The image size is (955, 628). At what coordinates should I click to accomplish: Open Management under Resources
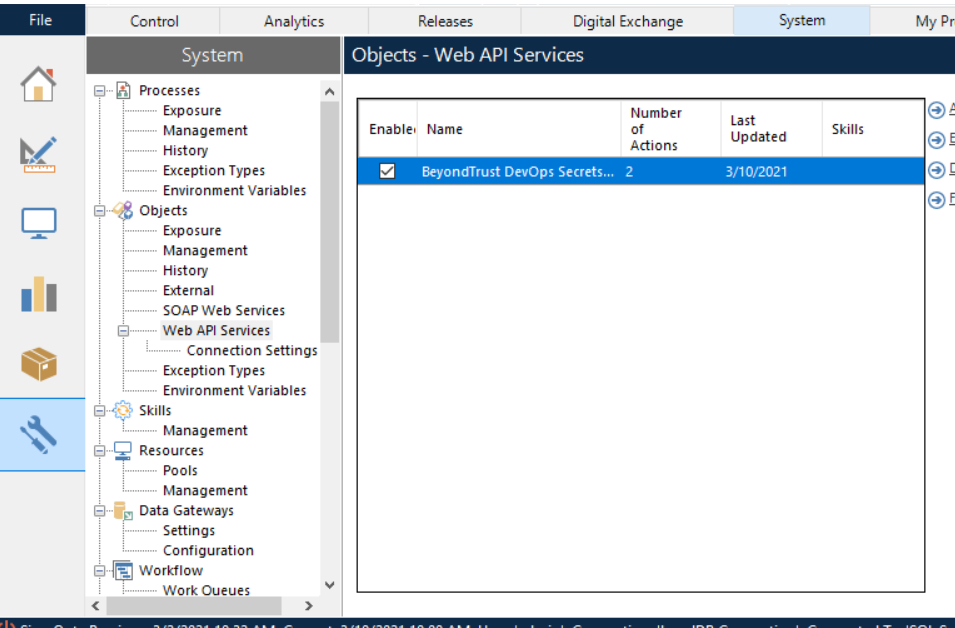coord(205,490)
